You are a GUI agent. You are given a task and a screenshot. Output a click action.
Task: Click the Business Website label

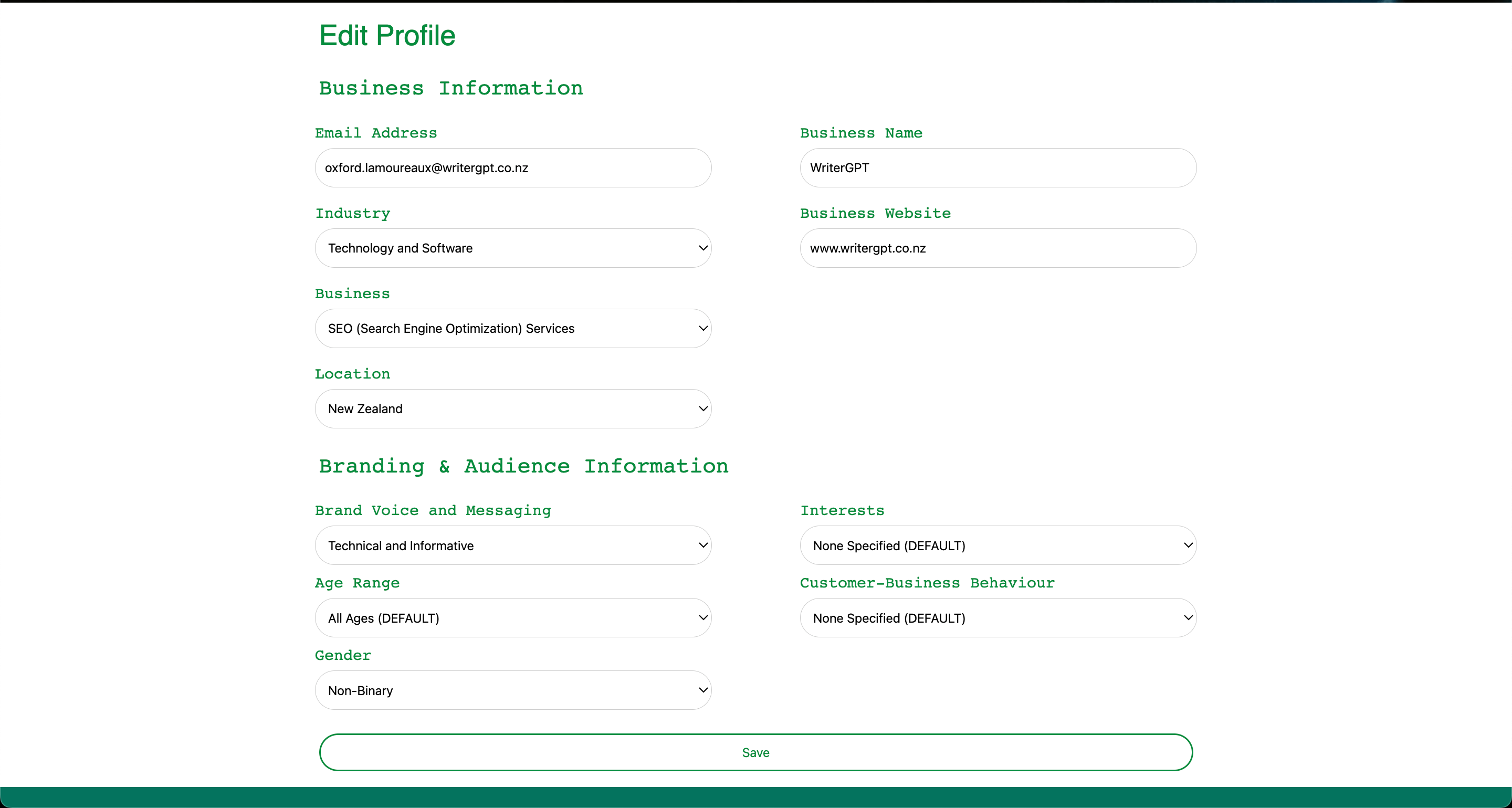875,214
